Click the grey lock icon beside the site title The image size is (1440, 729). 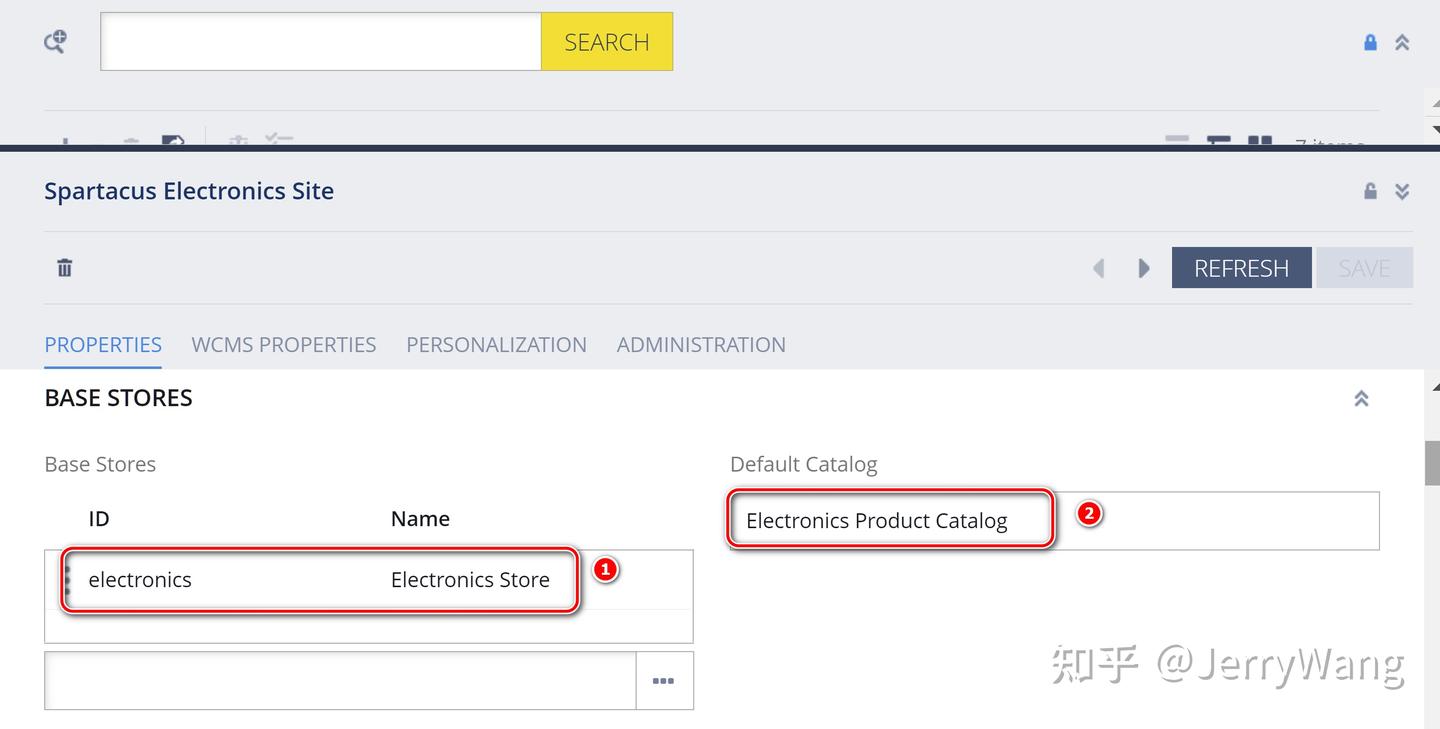1370,191
